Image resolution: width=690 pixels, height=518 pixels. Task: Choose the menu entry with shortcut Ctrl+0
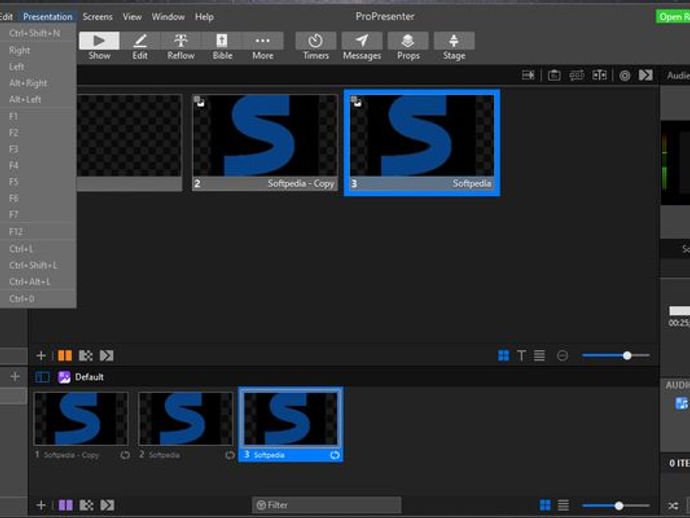point(38,299)
